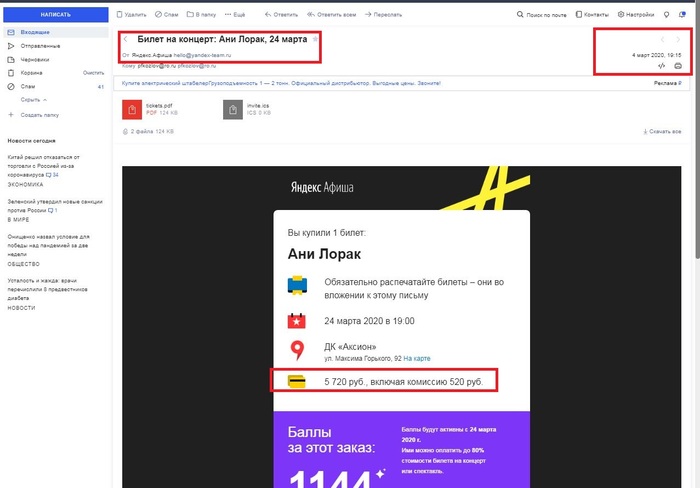Click the lightbulb icon in top bar
The width and height of the screenshot is (700, 488).
click(x=667, y=15)
